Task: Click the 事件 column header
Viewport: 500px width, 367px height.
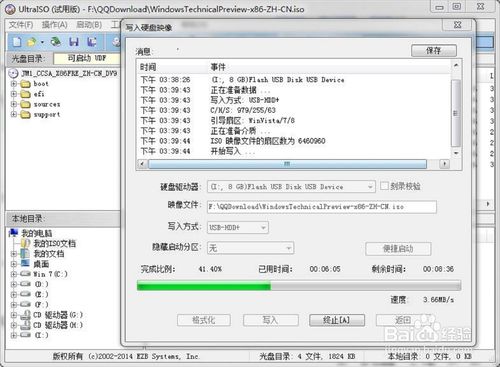Action: coord(218,67)
